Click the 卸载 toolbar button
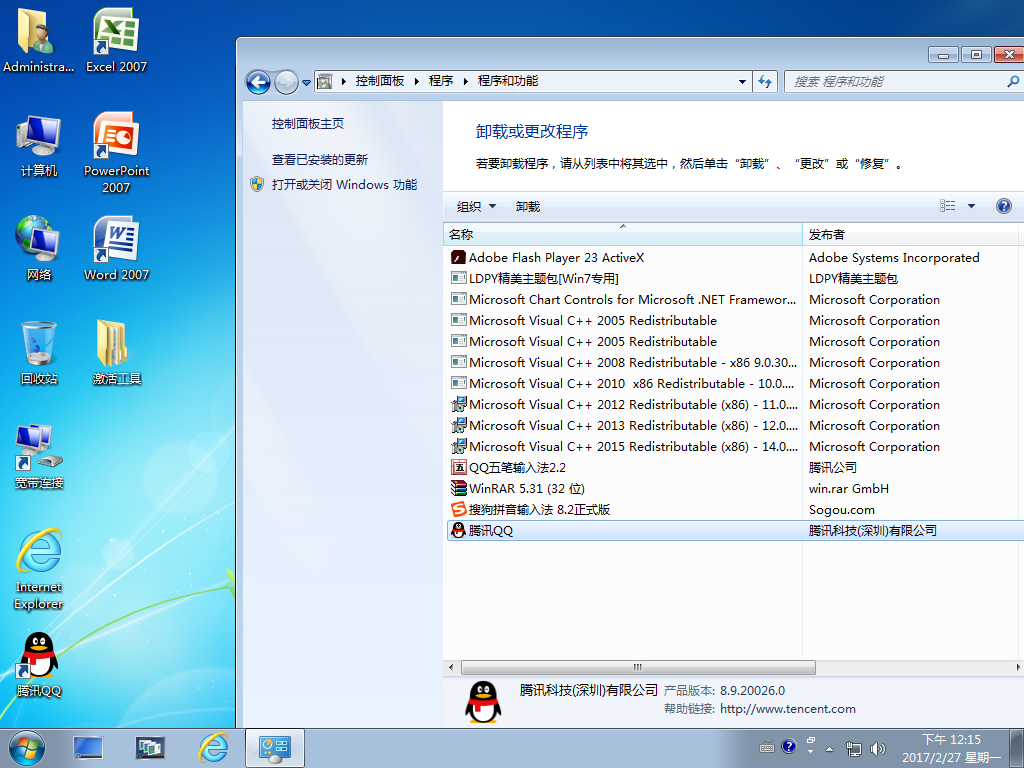This screenshot has height=768, width=1024. 528,206
